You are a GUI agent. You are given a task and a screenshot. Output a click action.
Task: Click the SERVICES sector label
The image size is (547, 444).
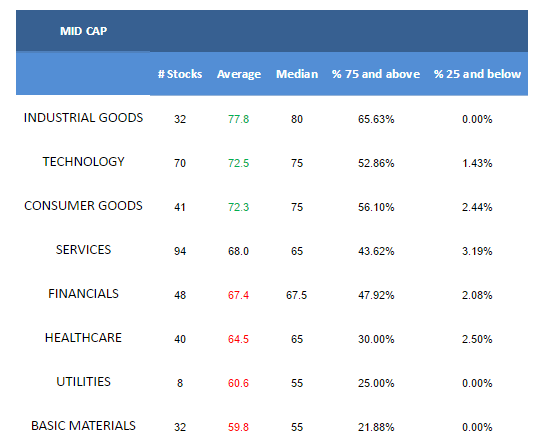pyautogui.click(x=83, y=250)
